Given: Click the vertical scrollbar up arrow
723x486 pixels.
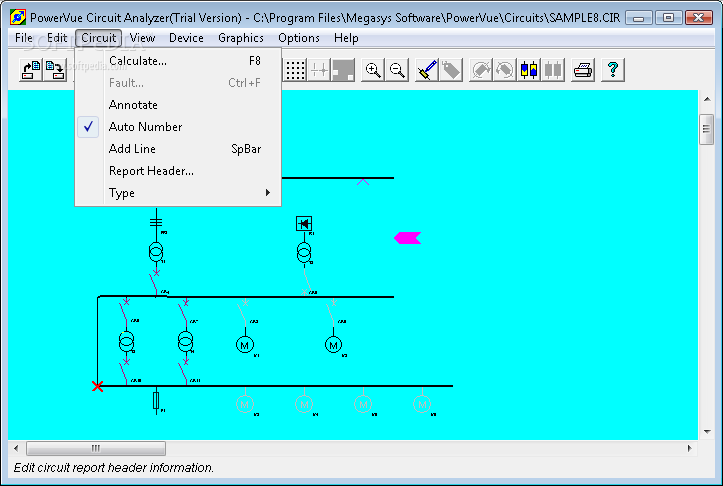Looking at the screenshot, I should coord(707,99).
